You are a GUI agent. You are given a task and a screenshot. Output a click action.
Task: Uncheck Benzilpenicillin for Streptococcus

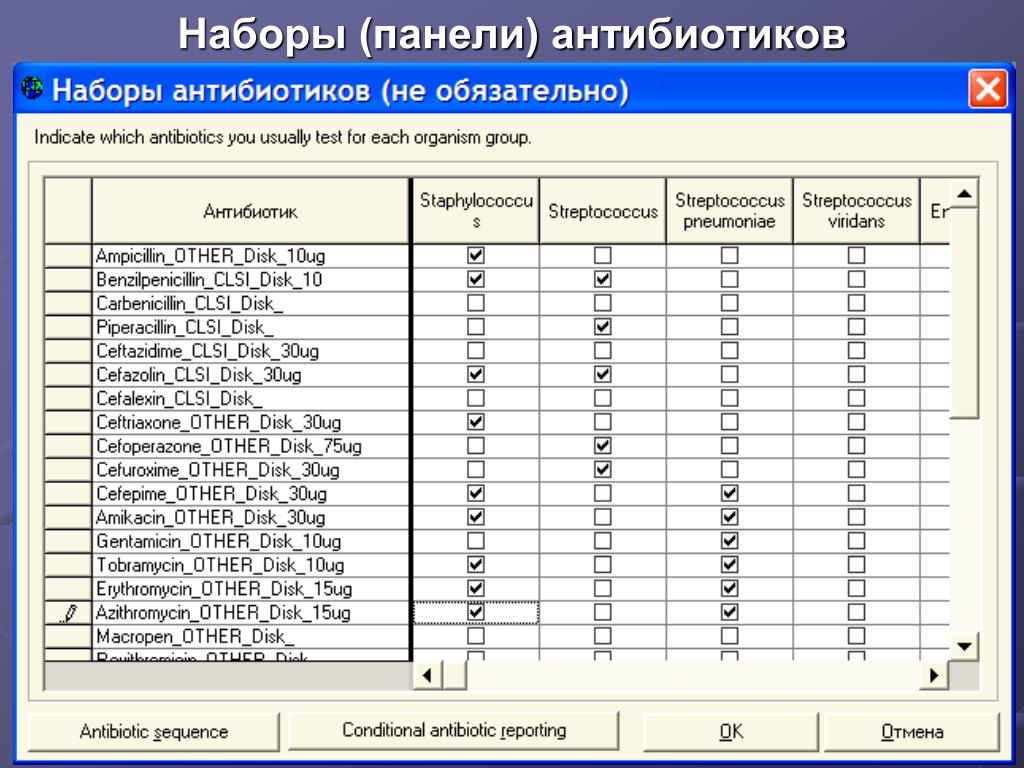point(603,280)
